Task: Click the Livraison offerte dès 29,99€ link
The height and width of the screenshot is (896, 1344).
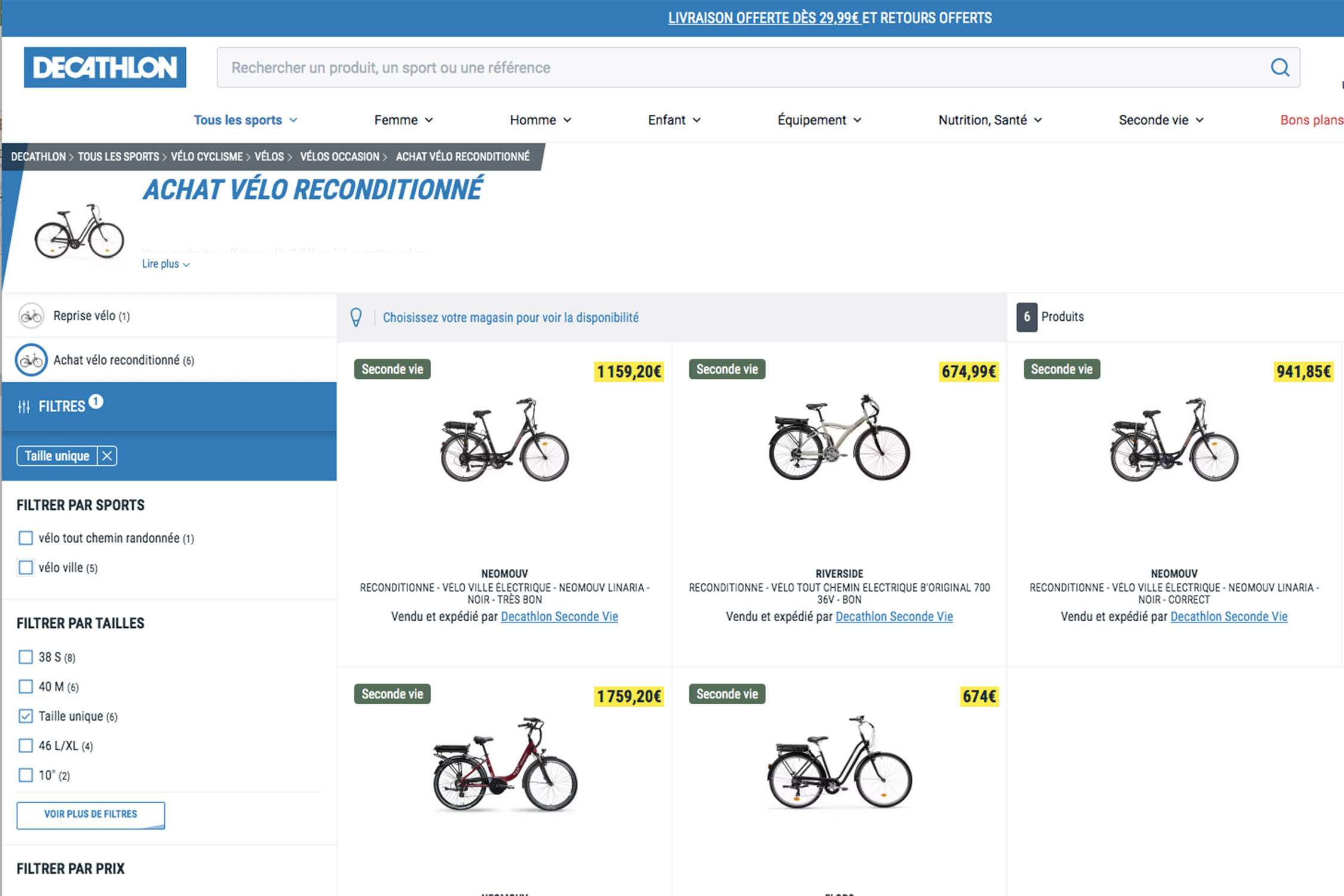Action: click(764, 18)
